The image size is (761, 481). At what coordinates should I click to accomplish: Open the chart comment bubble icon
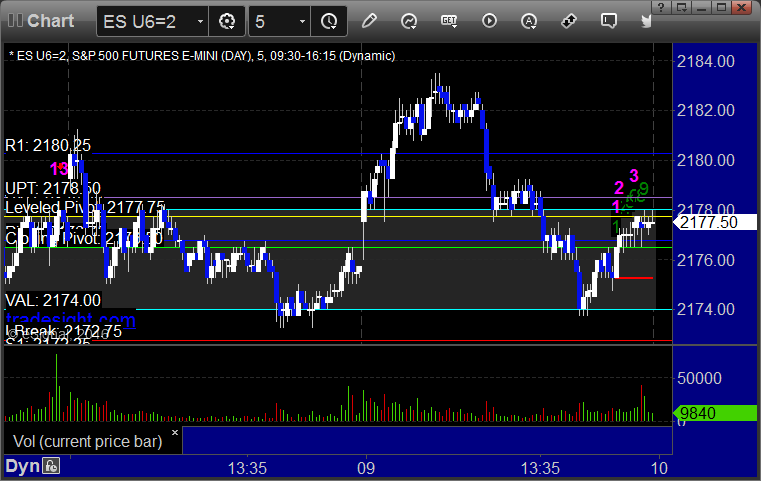tap(609, 21)
